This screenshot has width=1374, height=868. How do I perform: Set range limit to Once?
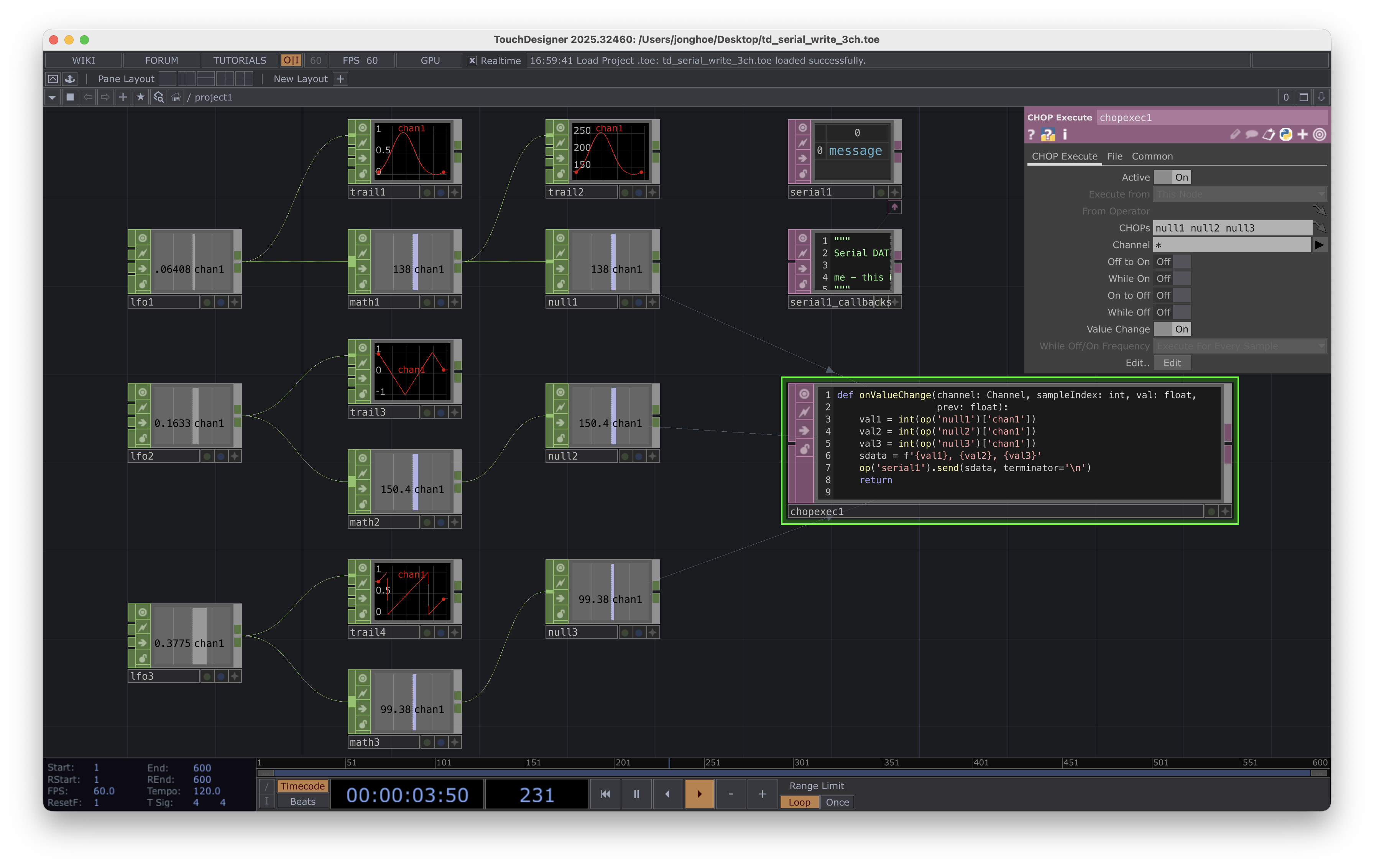[837, 802]
